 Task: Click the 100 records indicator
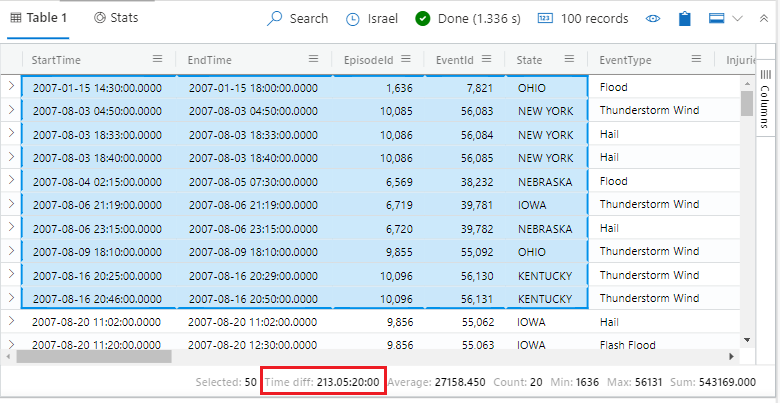coord(583,19)
